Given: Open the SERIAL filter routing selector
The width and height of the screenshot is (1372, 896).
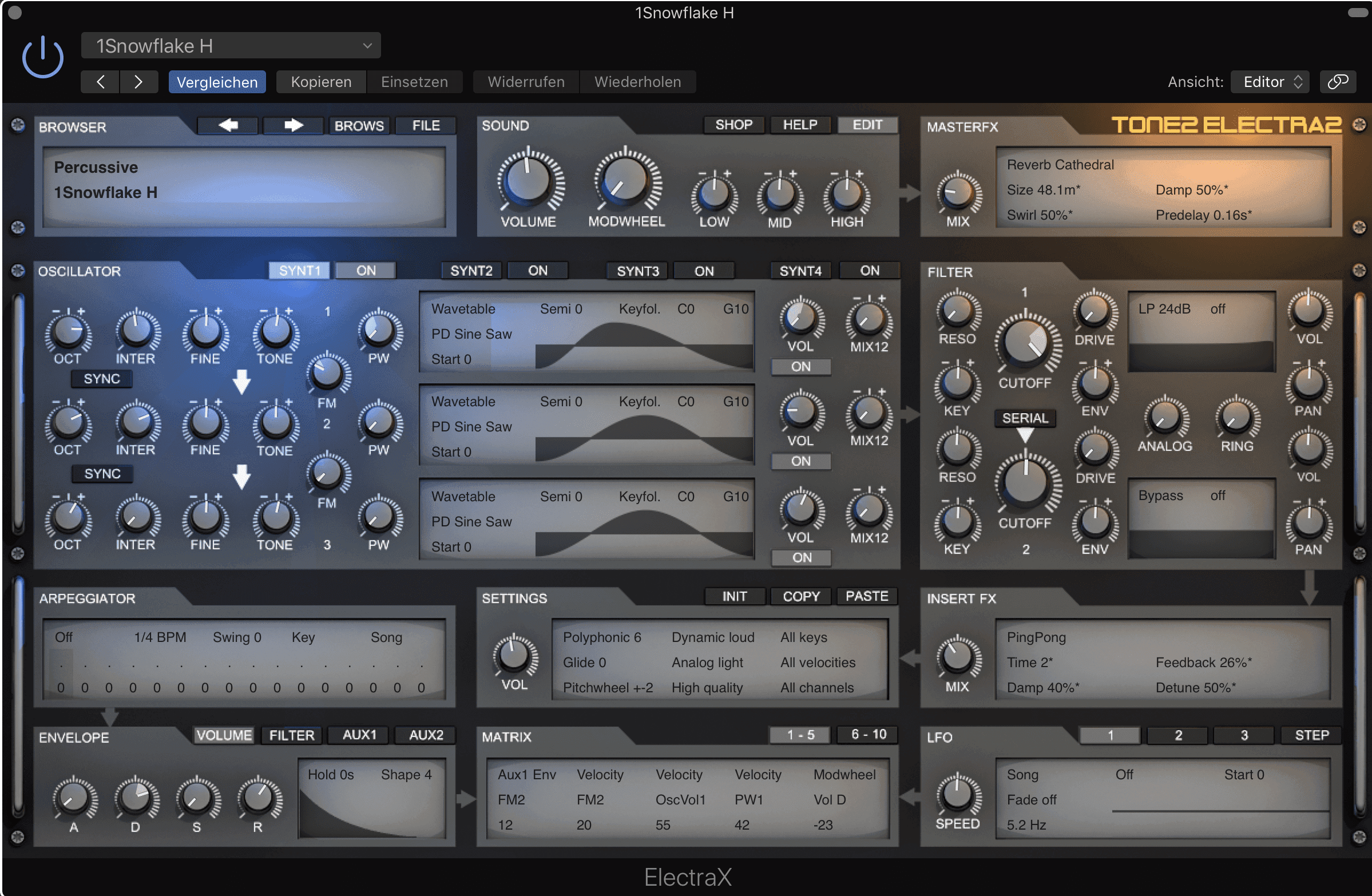Looking at the screenshot, I should [x=1025, y=418].
